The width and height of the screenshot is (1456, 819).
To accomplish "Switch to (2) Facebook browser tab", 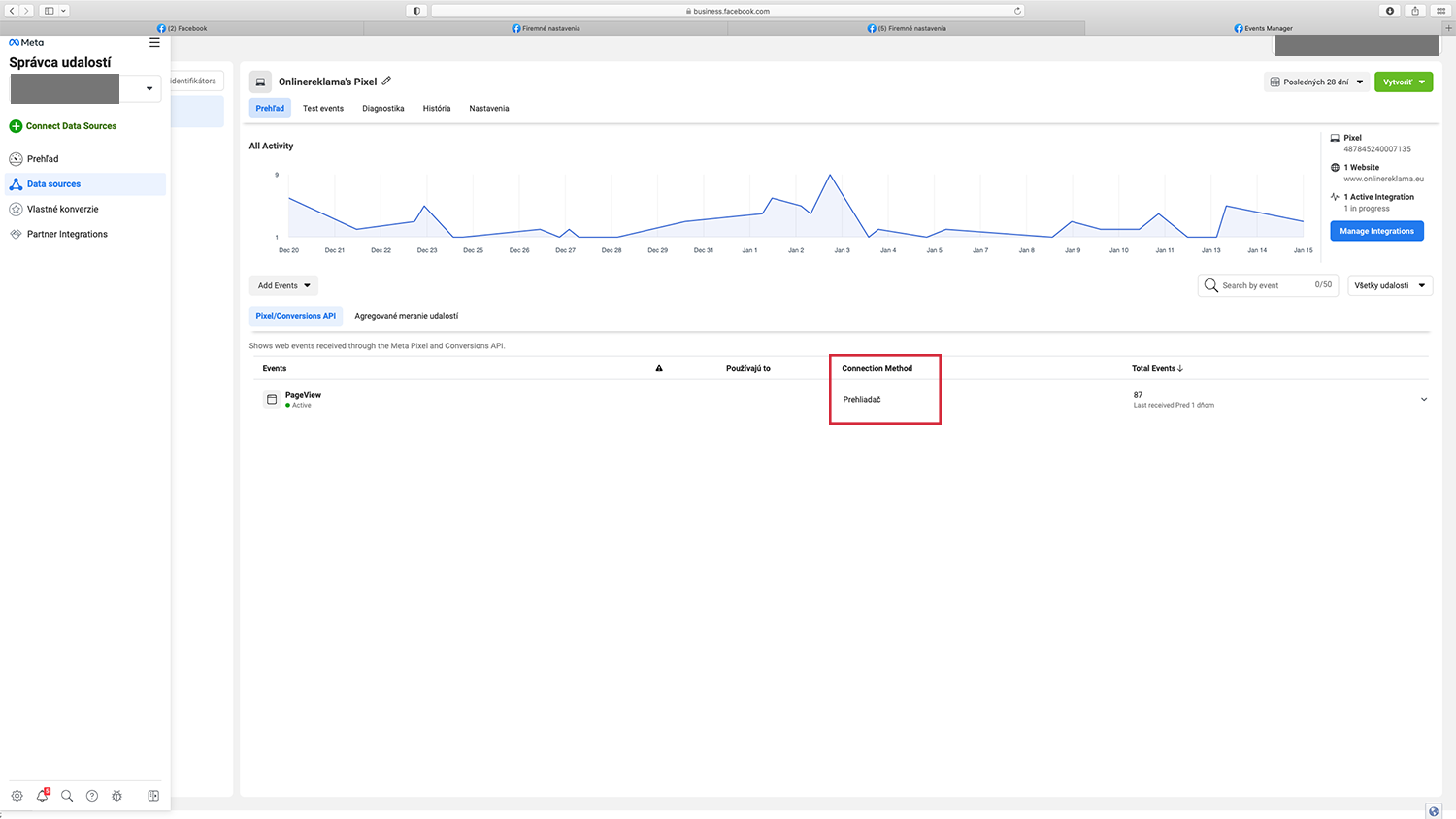I will pos(182,28).
